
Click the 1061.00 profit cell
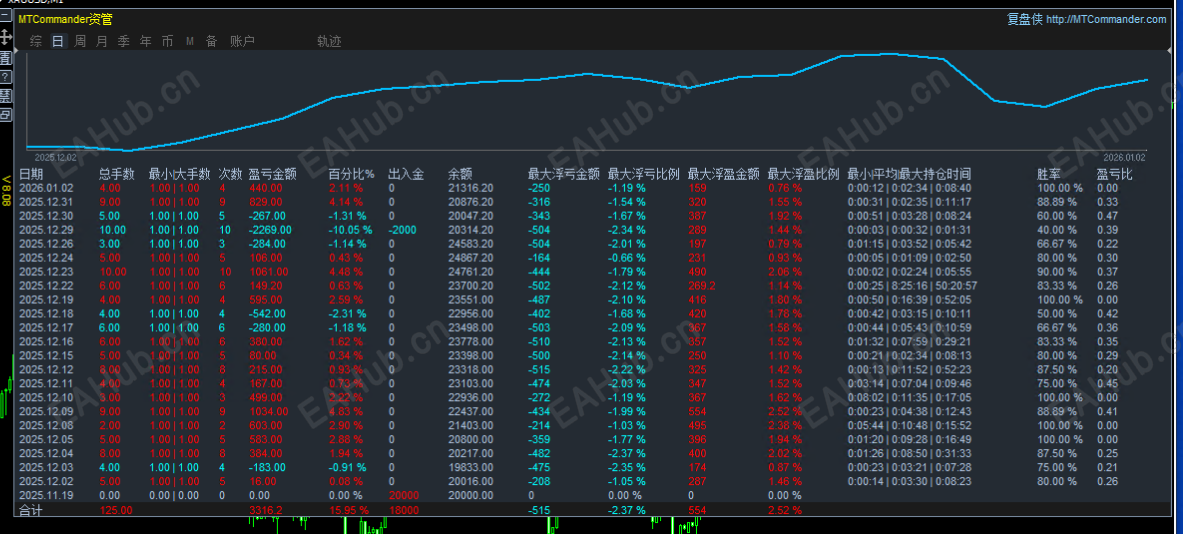click(267, 272)
